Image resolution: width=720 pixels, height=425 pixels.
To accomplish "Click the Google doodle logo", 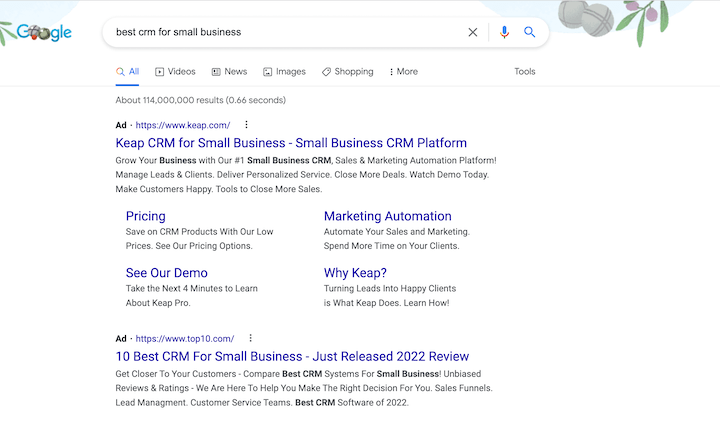I will click(x=44, y=32).
